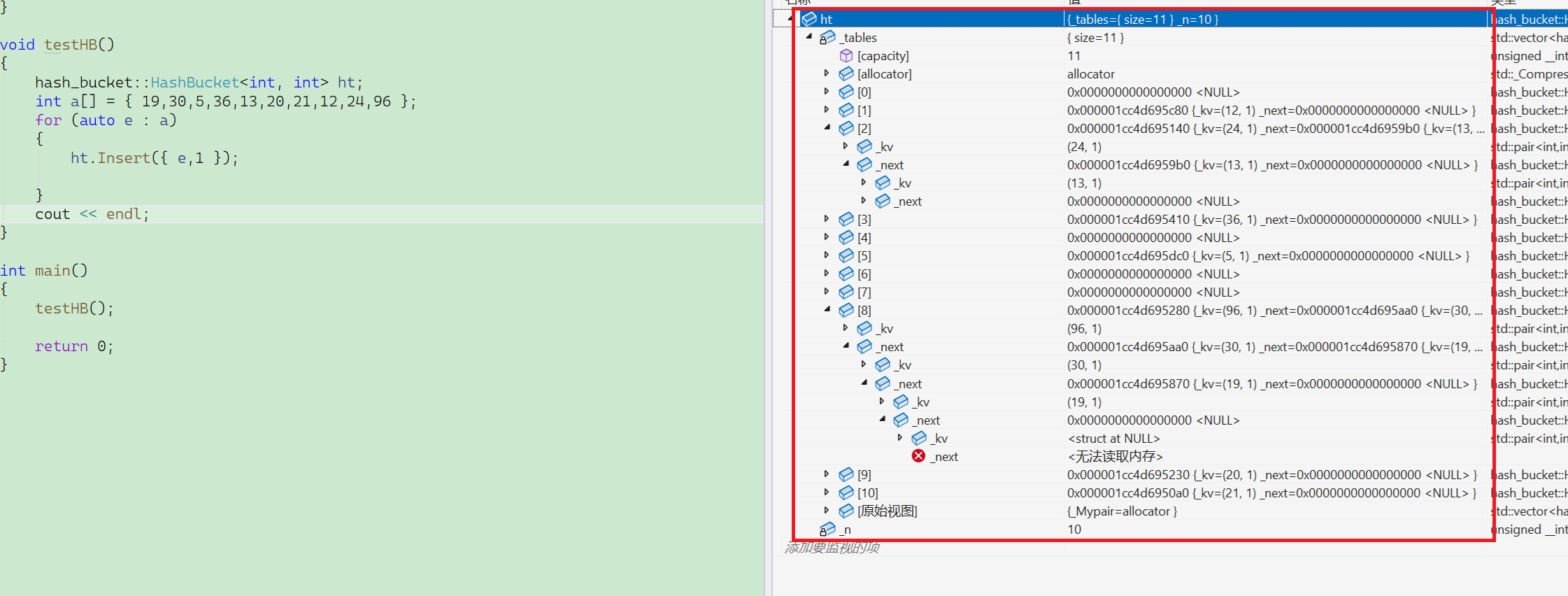Click the '<struct at NULL>' value
Viewport: 1568px width, 596px height.
click(x=1114, y=439)
